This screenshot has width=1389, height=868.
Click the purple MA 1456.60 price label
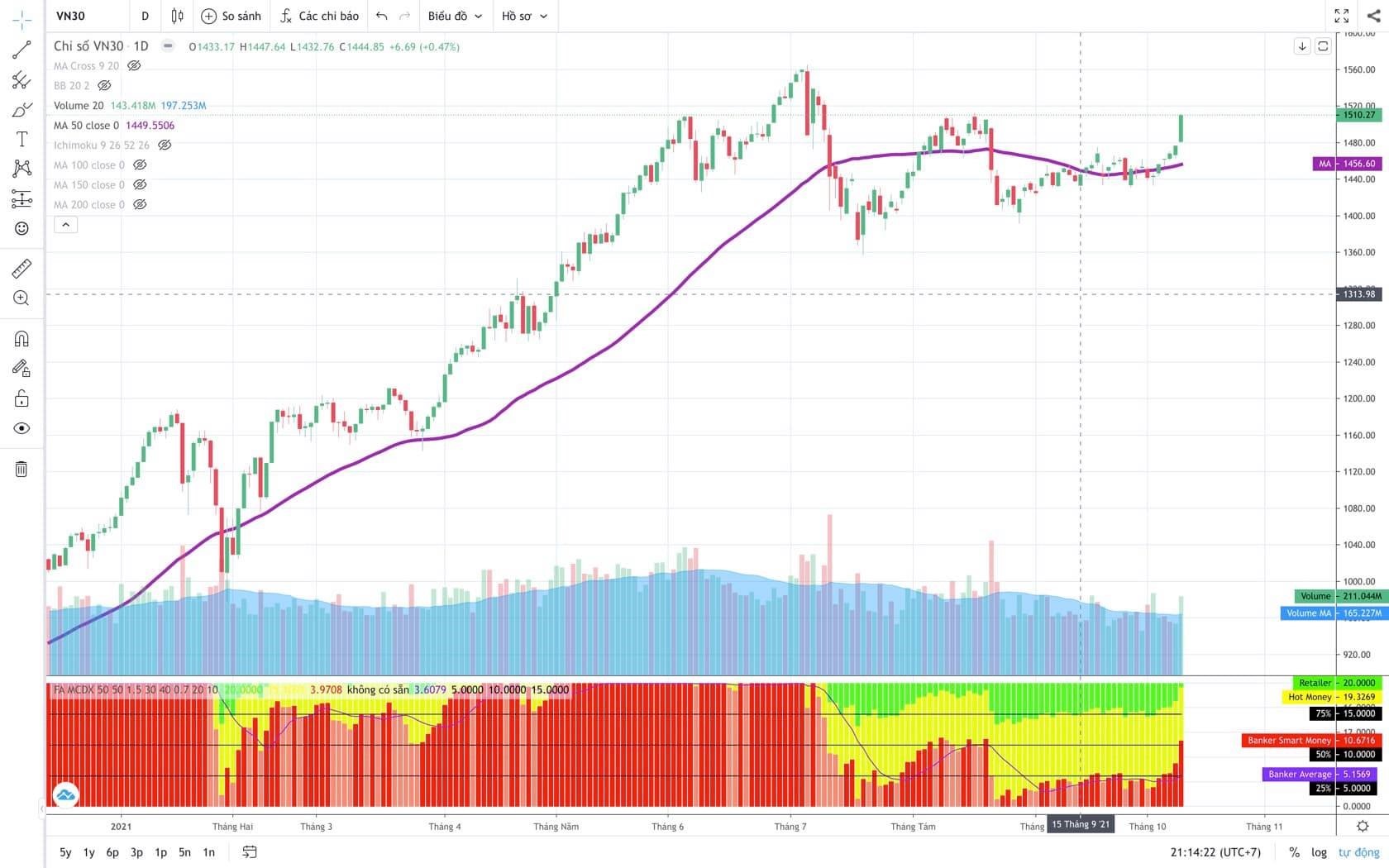click(x=1347, y=164)
